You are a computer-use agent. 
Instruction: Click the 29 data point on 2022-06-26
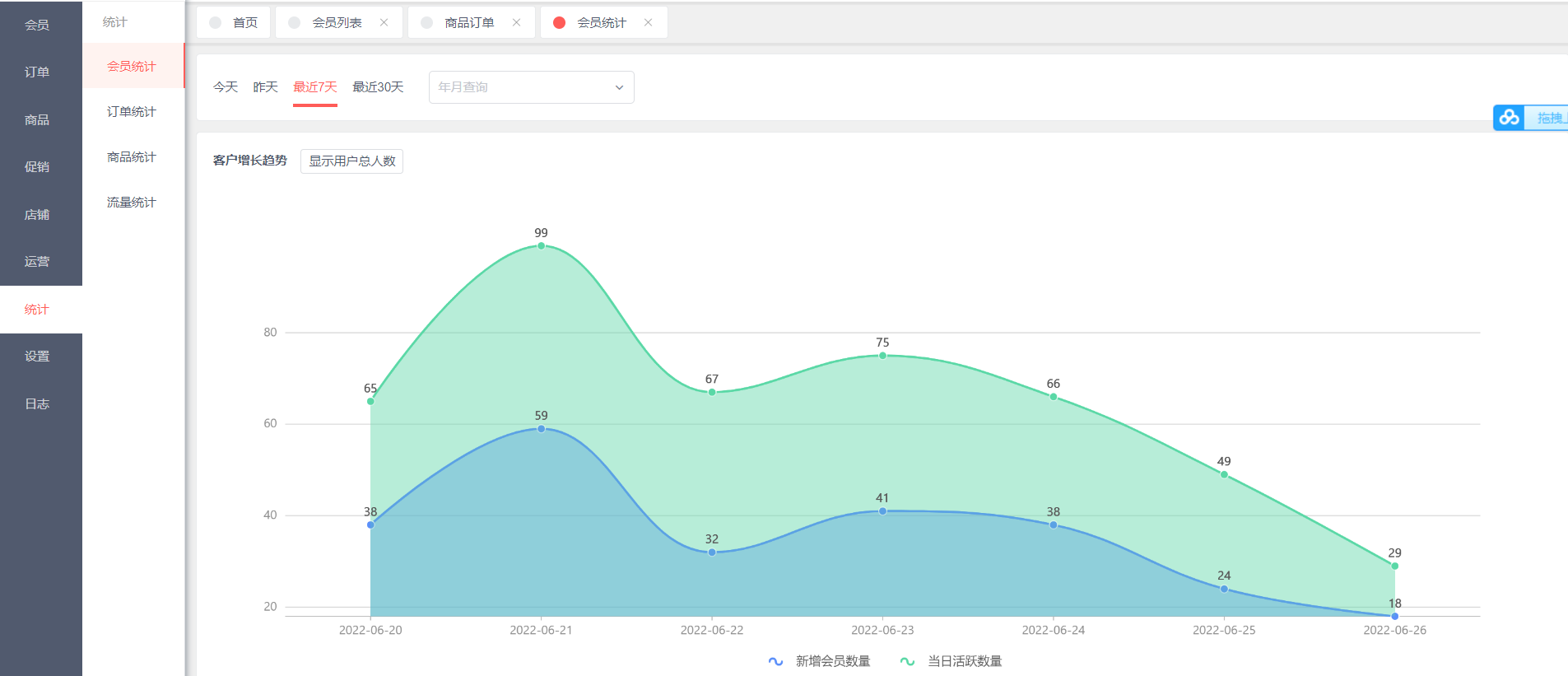[x=1394, y=566]
